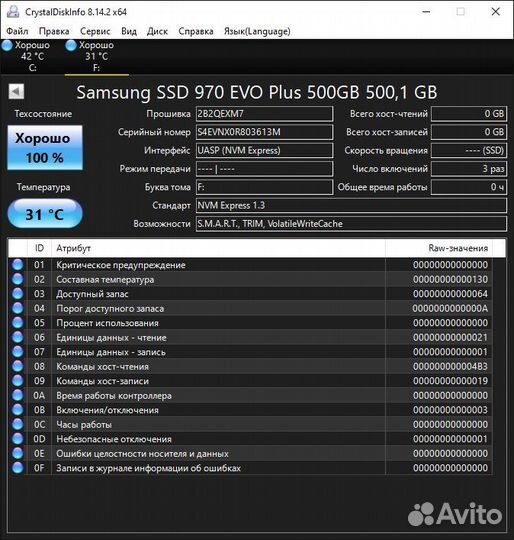514x540 pixels.
Task: Click status orb for attribute 04
Action: [18, 308]
